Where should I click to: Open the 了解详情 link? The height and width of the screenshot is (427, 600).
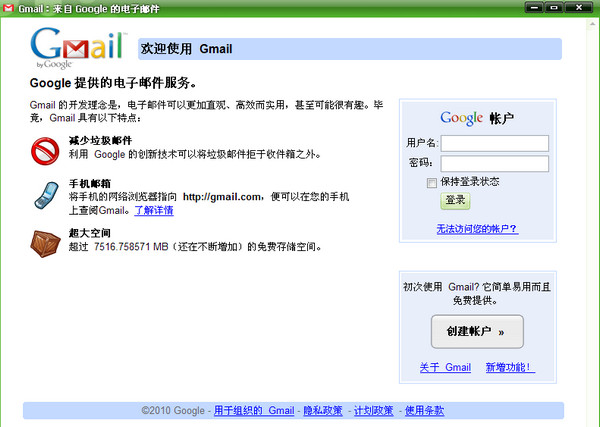pos(154,210)
